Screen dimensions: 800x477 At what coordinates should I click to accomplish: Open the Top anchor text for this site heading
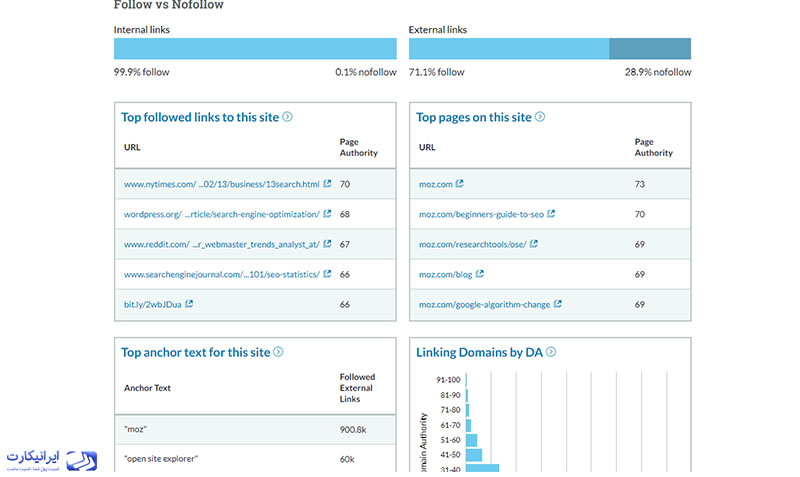[195, 353]
